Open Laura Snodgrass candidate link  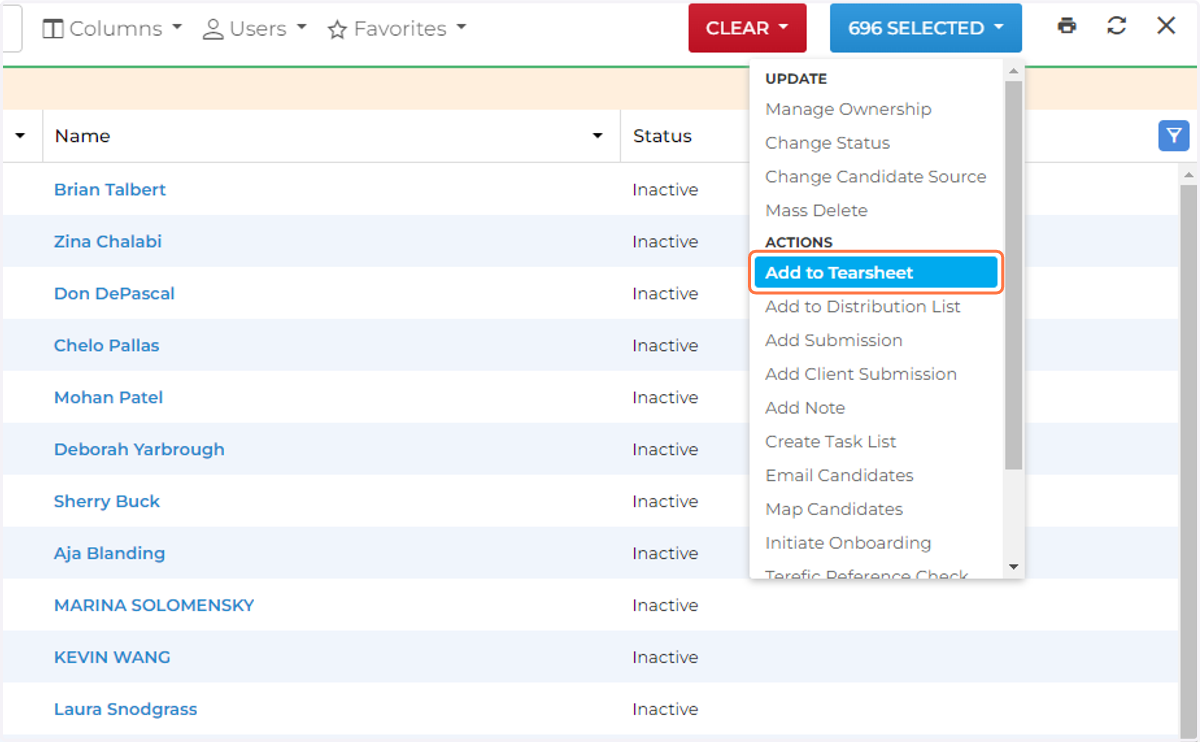(125, 710)
